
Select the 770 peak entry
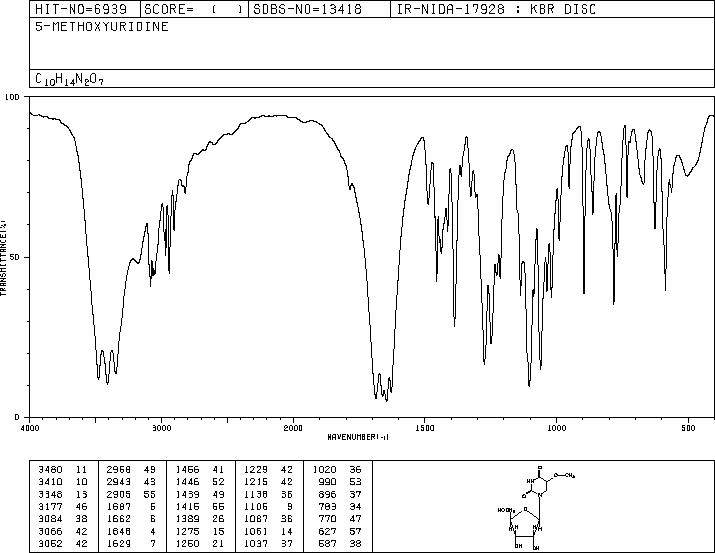(340, 519)
